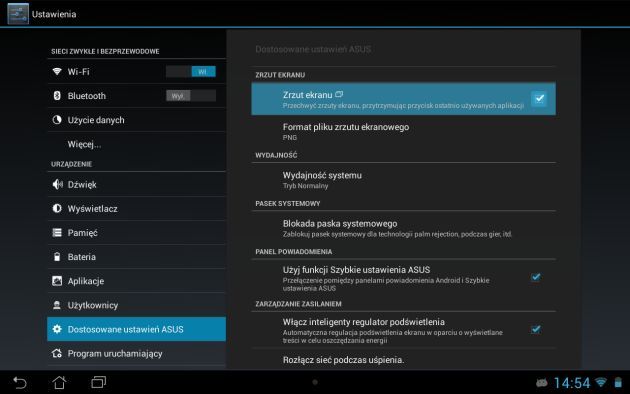
Task: Select Dostosowane ustawień ASUS entry
Action: point(136,329)
